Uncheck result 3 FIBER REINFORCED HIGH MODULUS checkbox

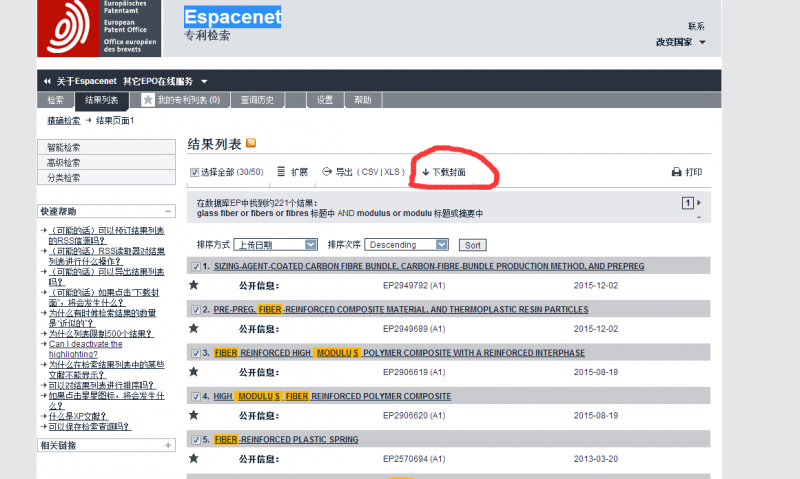(x=195, y=353)
